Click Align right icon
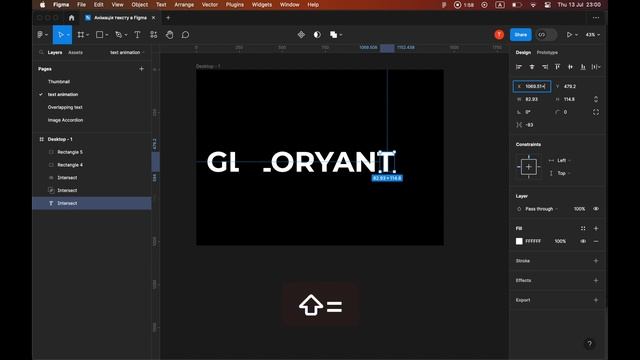Viewport: 640px width, 360px height. 545,67
